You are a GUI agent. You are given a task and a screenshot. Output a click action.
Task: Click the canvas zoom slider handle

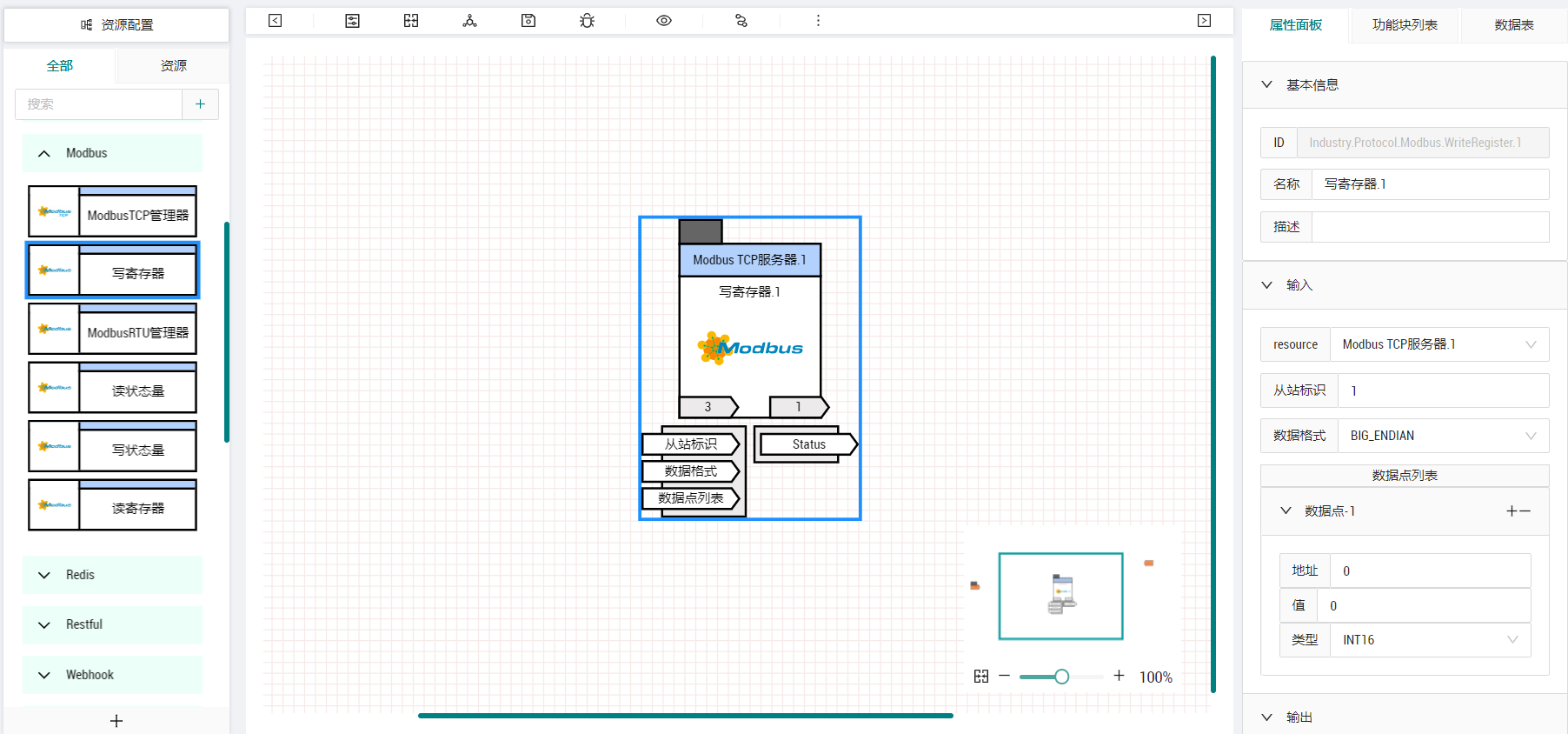(x=1061, y=677)
